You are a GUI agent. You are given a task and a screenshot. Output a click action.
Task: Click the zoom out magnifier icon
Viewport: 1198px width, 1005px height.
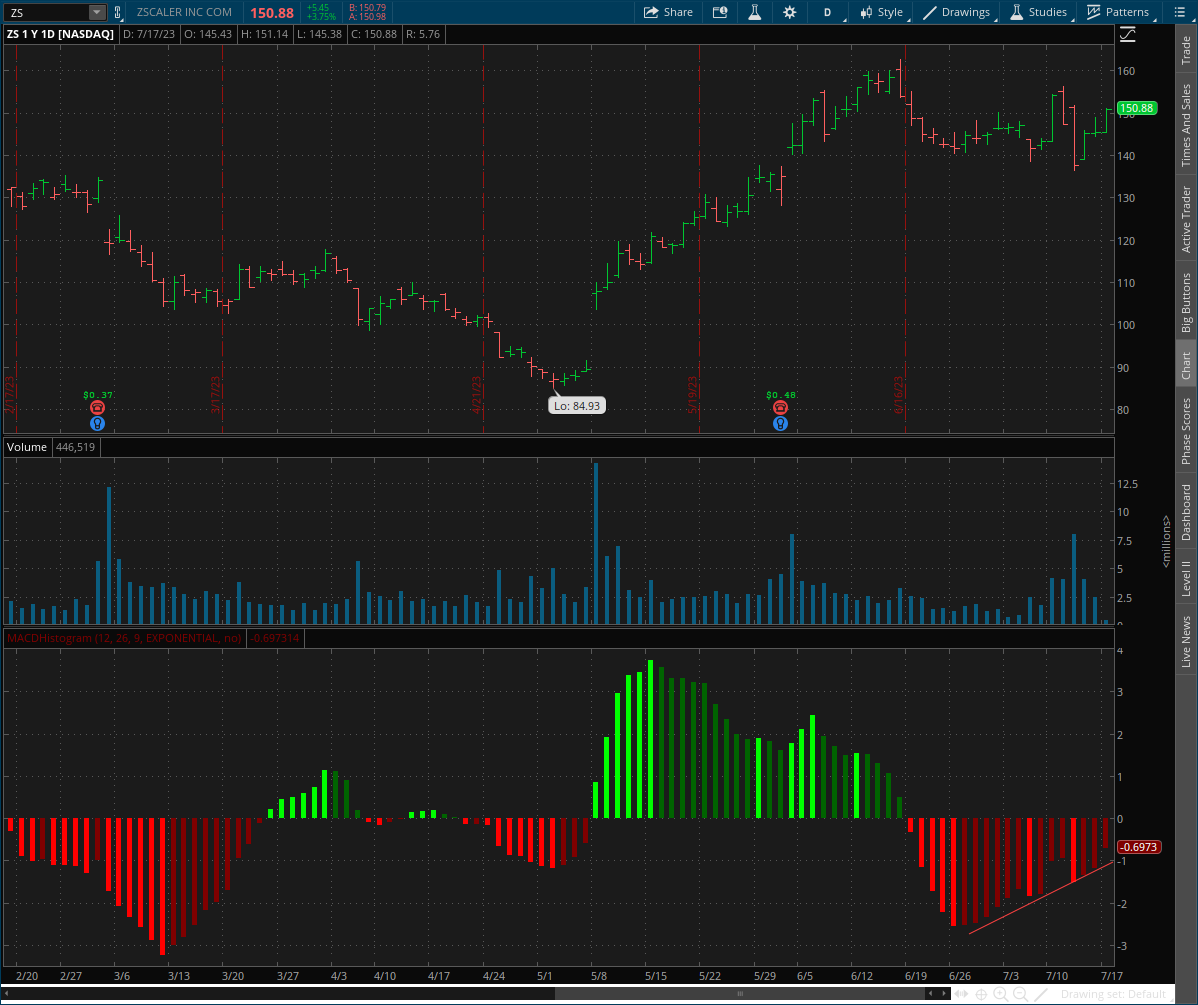[1020, 994]
